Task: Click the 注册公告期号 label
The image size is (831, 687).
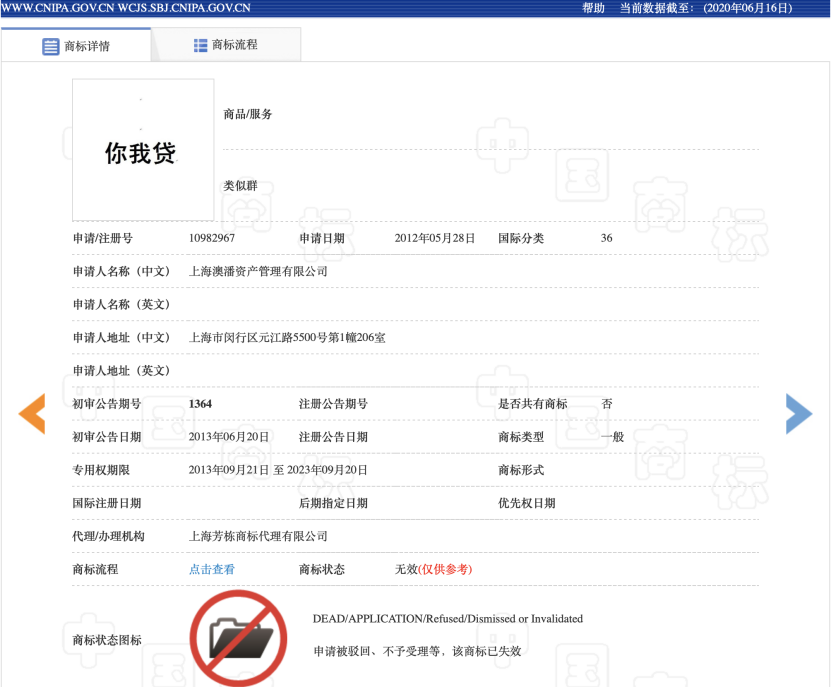Action: [x=333, y=404]
